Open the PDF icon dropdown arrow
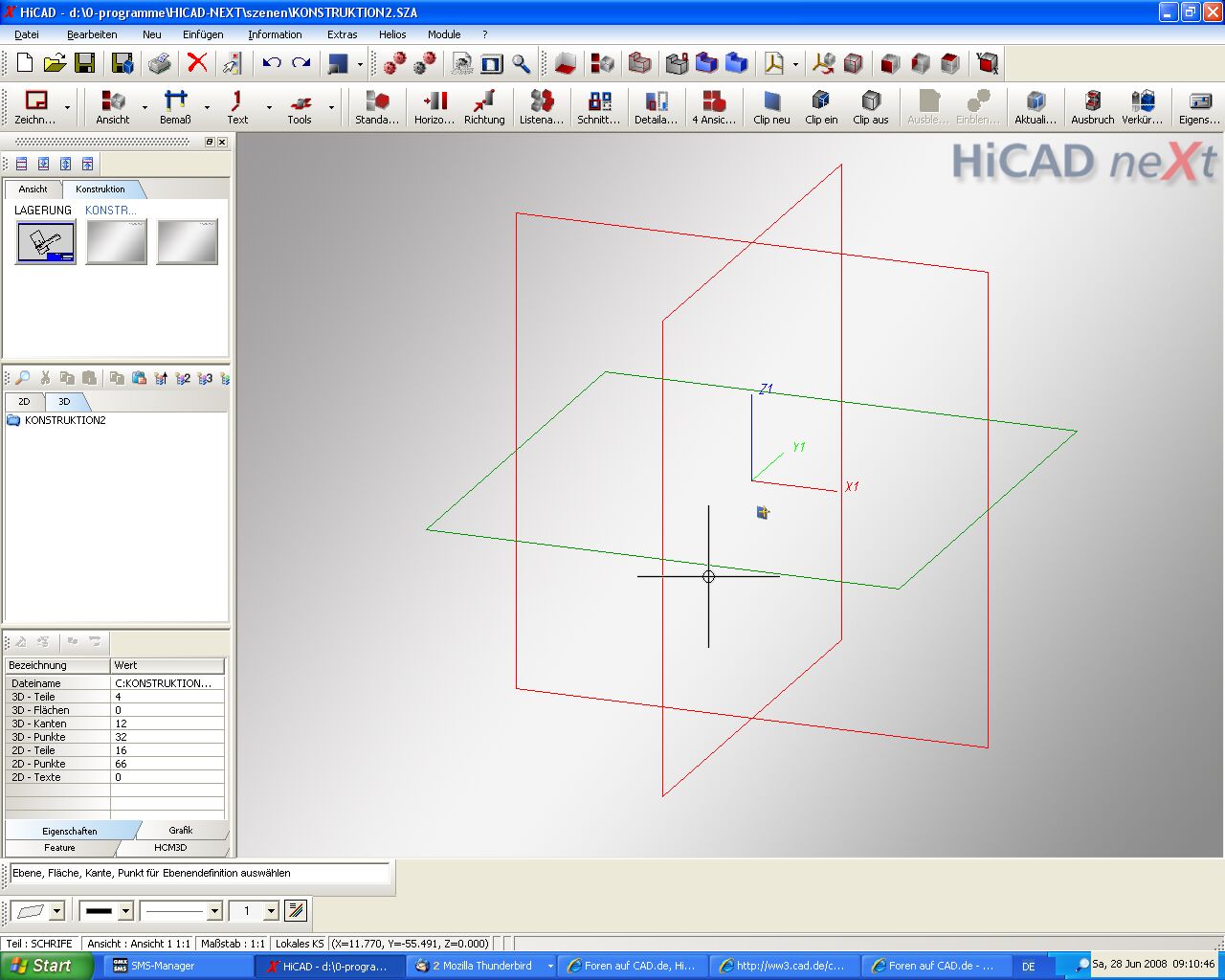Image resolution: width=1225 pixels, height=980 pixels. click(795, 64)
